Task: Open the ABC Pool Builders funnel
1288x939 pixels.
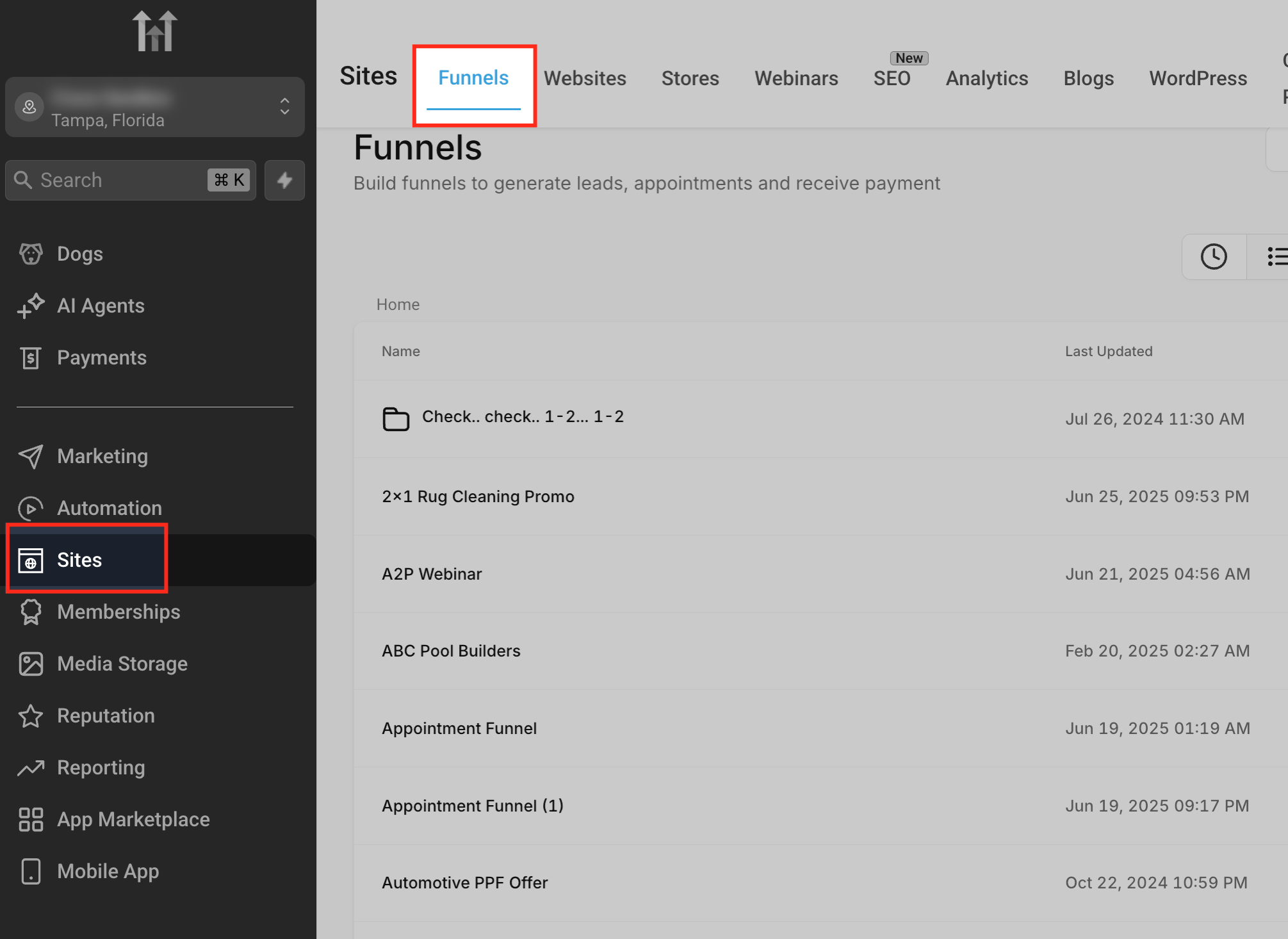Action: (x=450, y=651)
